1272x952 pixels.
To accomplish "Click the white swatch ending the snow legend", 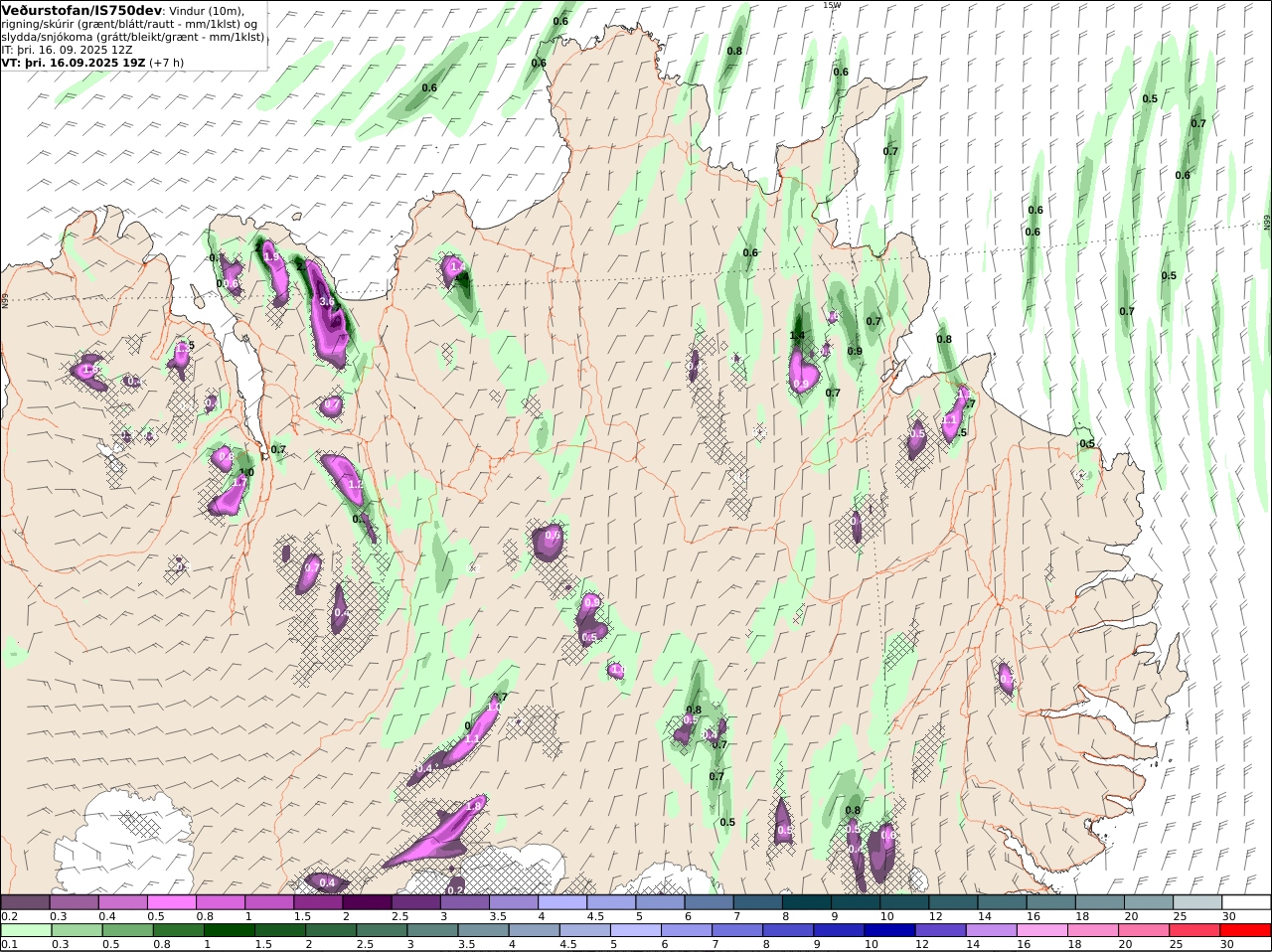I will click(1246, 902).
